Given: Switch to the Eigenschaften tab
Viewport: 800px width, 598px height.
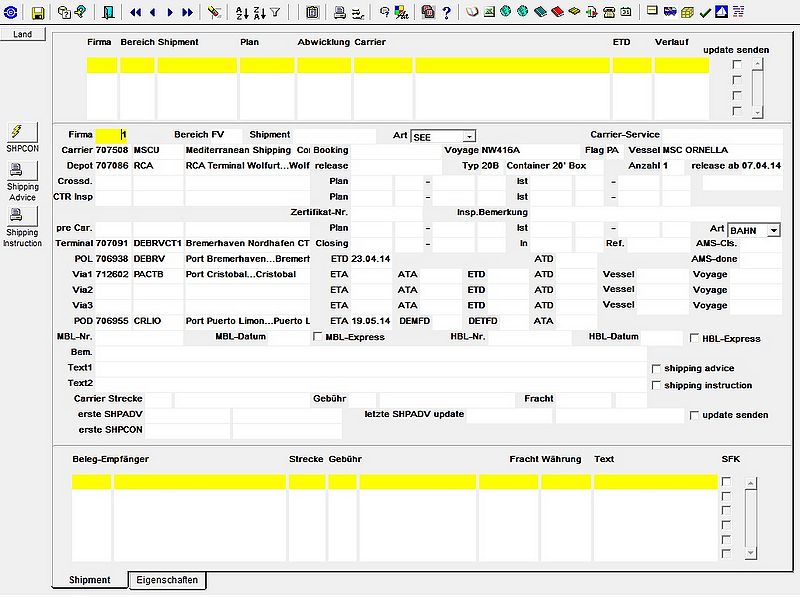Looking at the screenshot, I should tap(167, 580).
